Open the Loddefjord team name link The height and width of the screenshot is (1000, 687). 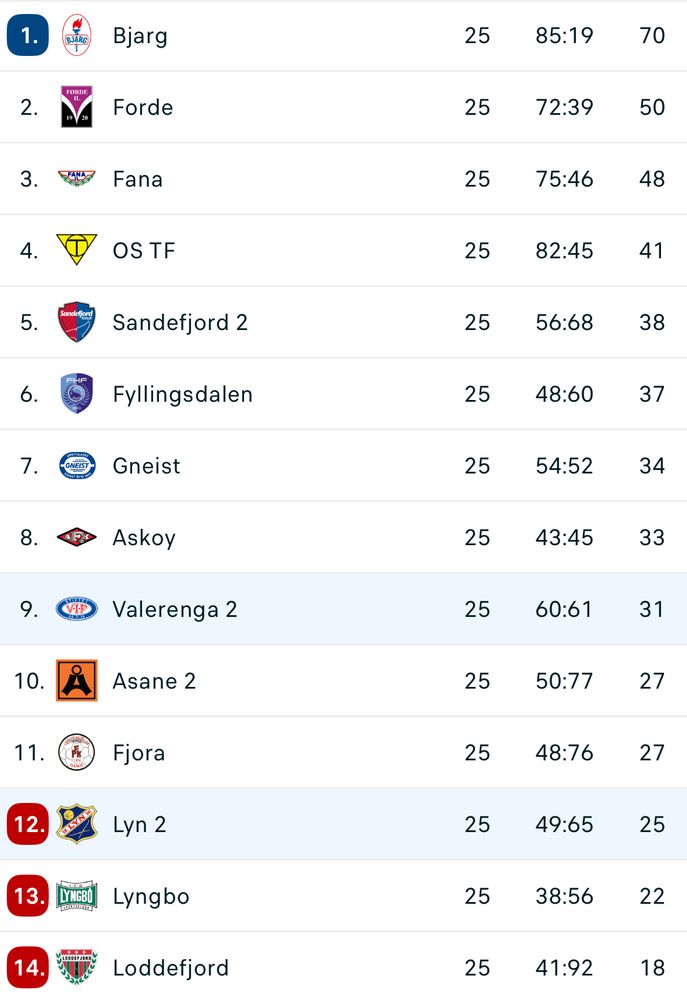tap(171, 967)
